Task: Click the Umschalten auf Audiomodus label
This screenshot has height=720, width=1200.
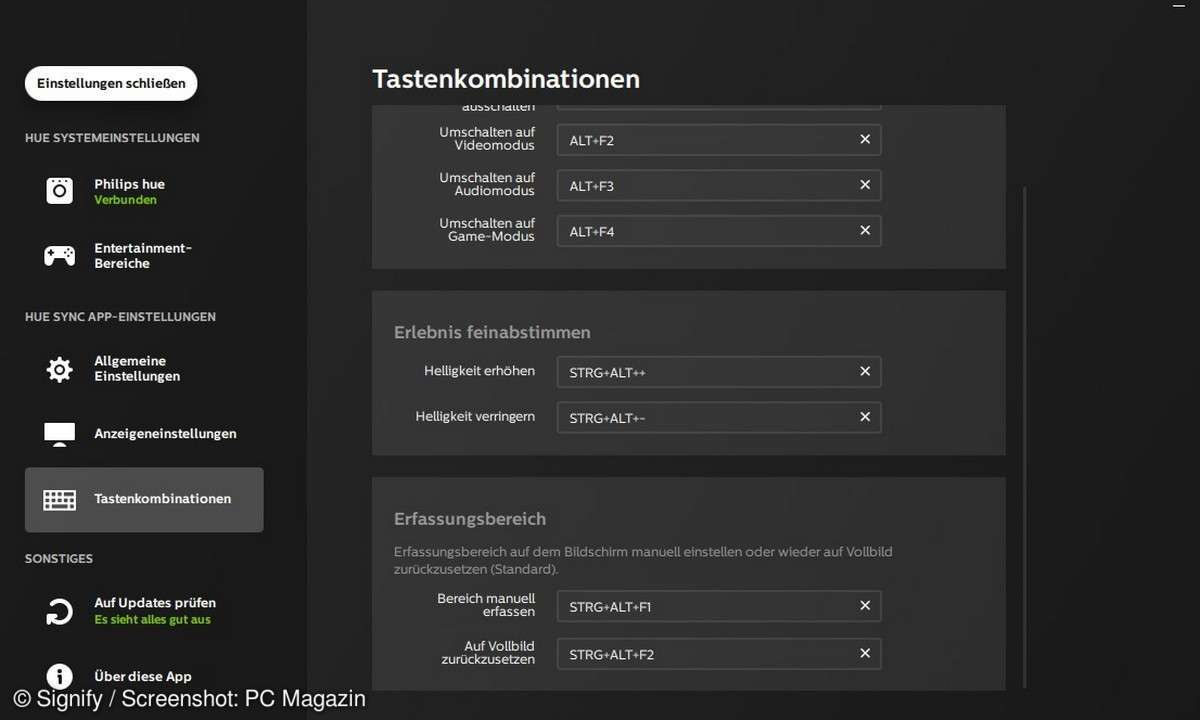Action: (487, 184)
